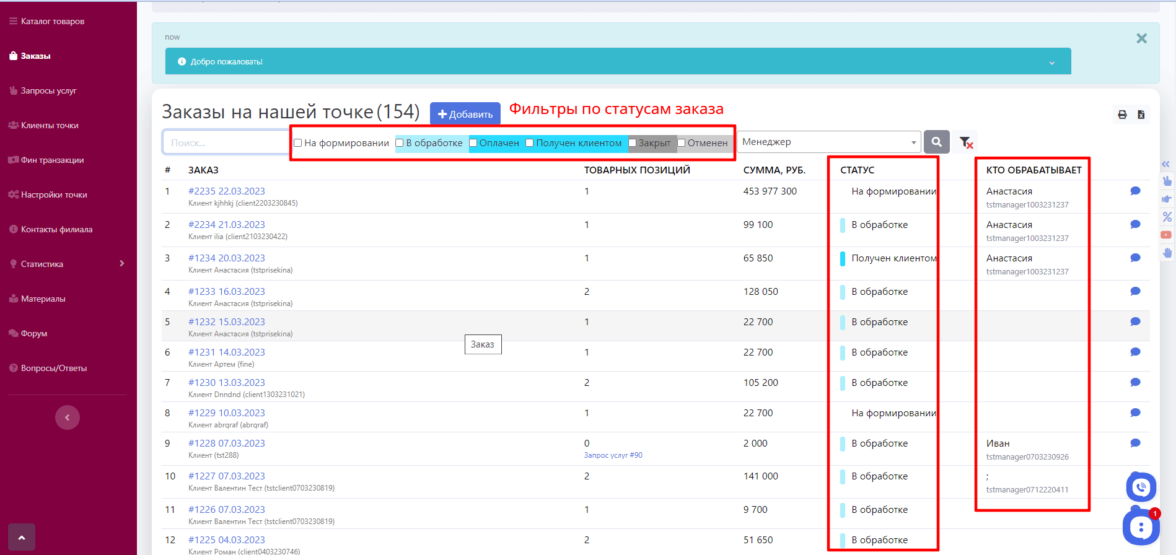Export orders via the Excel file icon
The image size is (1176, 555).
[x=1142, y=115]
